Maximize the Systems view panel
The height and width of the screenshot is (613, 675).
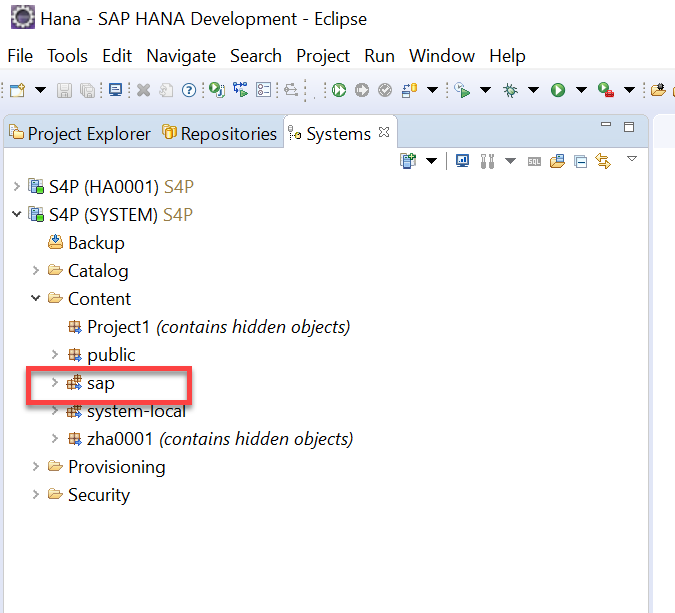629,127
